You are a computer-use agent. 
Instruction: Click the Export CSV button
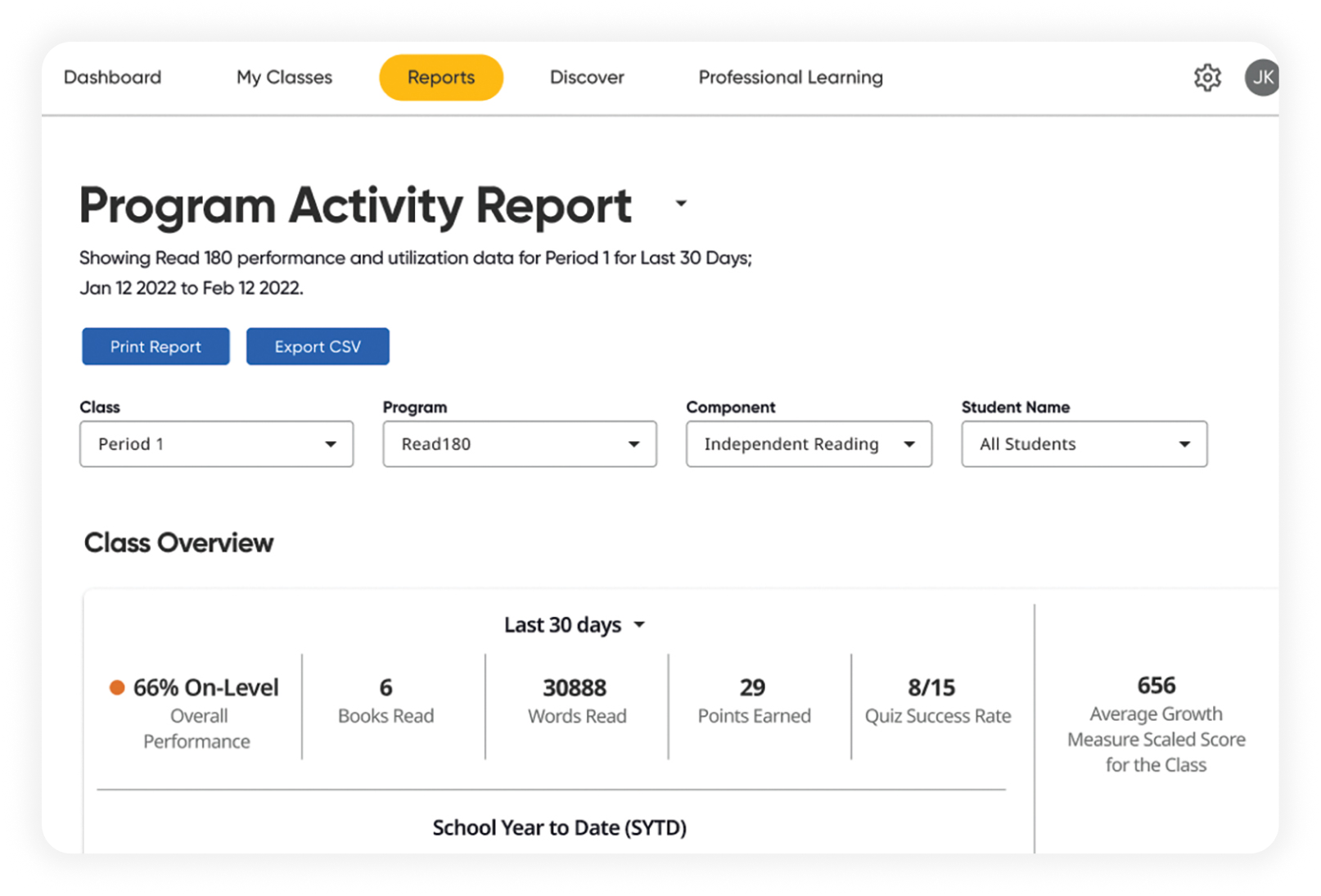click(318, 346)
